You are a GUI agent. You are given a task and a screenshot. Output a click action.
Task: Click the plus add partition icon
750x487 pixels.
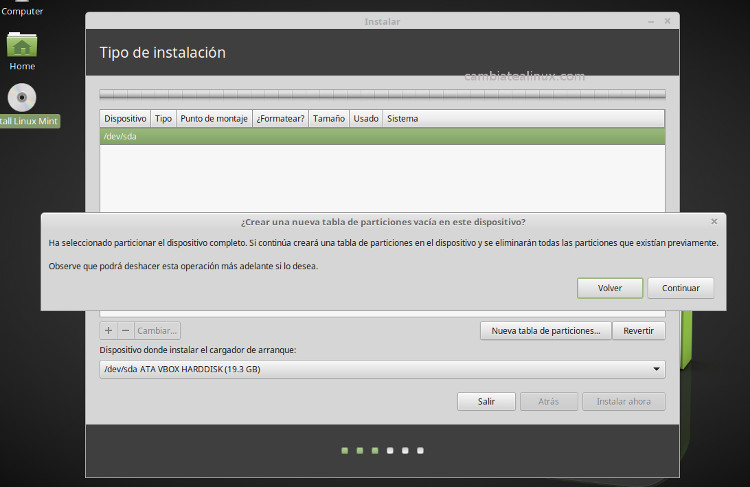109,331
